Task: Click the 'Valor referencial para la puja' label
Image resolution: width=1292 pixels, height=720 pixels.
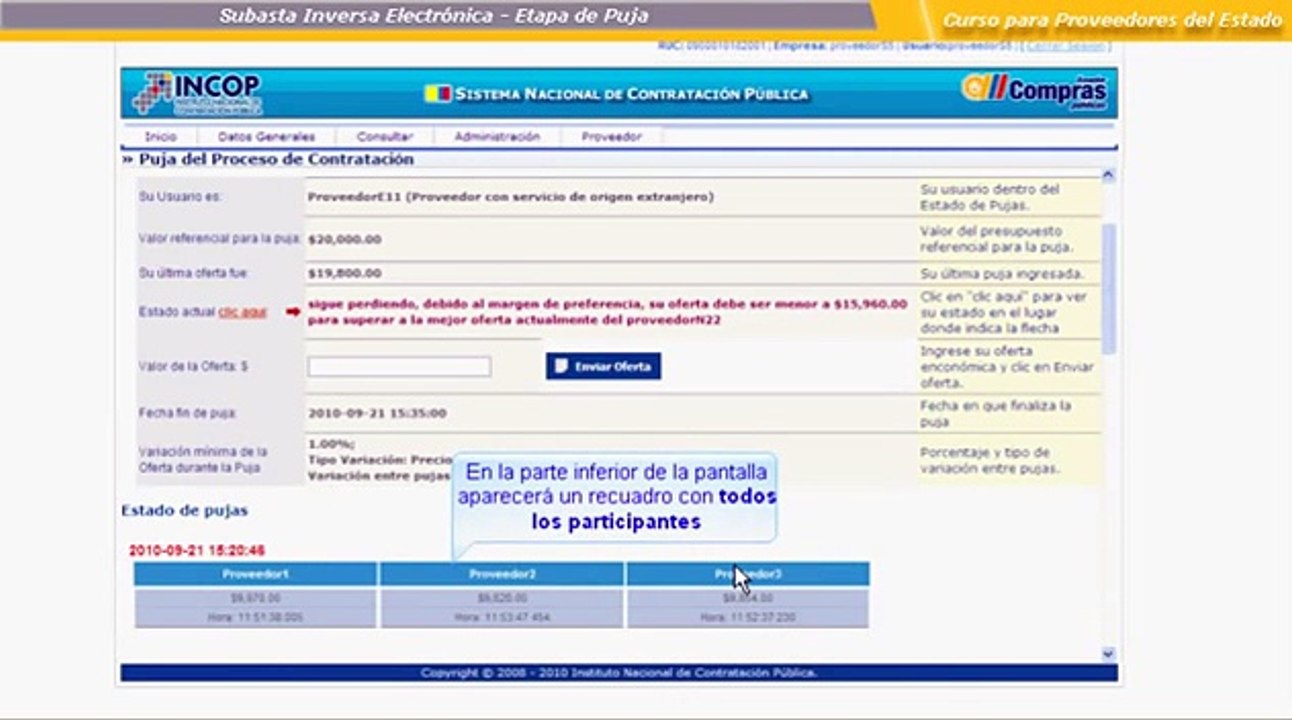Action: (219, 240)
